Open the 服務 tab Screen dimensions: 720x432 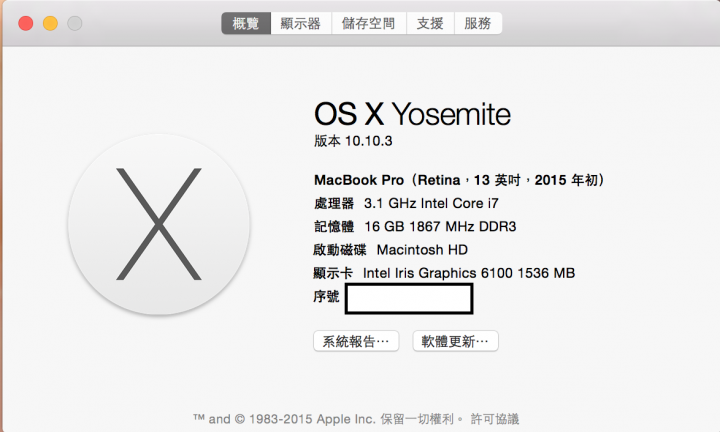point(478,23)
